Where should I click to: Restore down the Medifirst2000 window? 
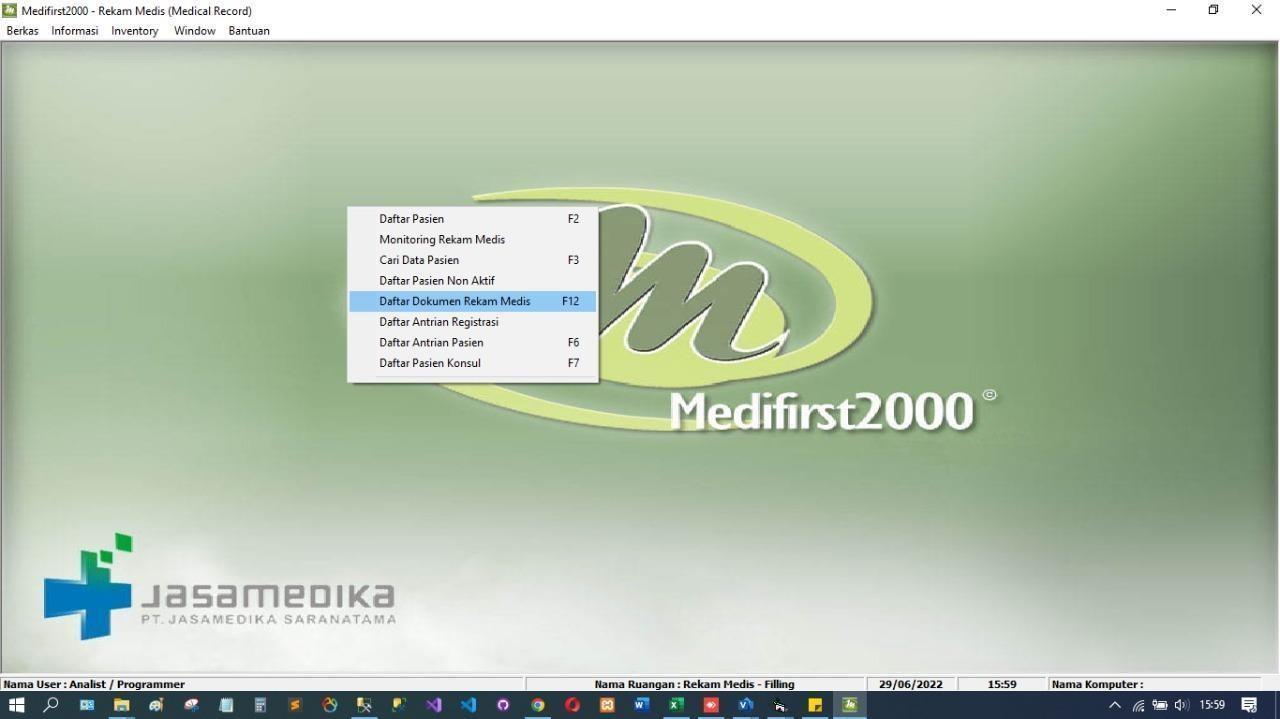point(1213,10)
